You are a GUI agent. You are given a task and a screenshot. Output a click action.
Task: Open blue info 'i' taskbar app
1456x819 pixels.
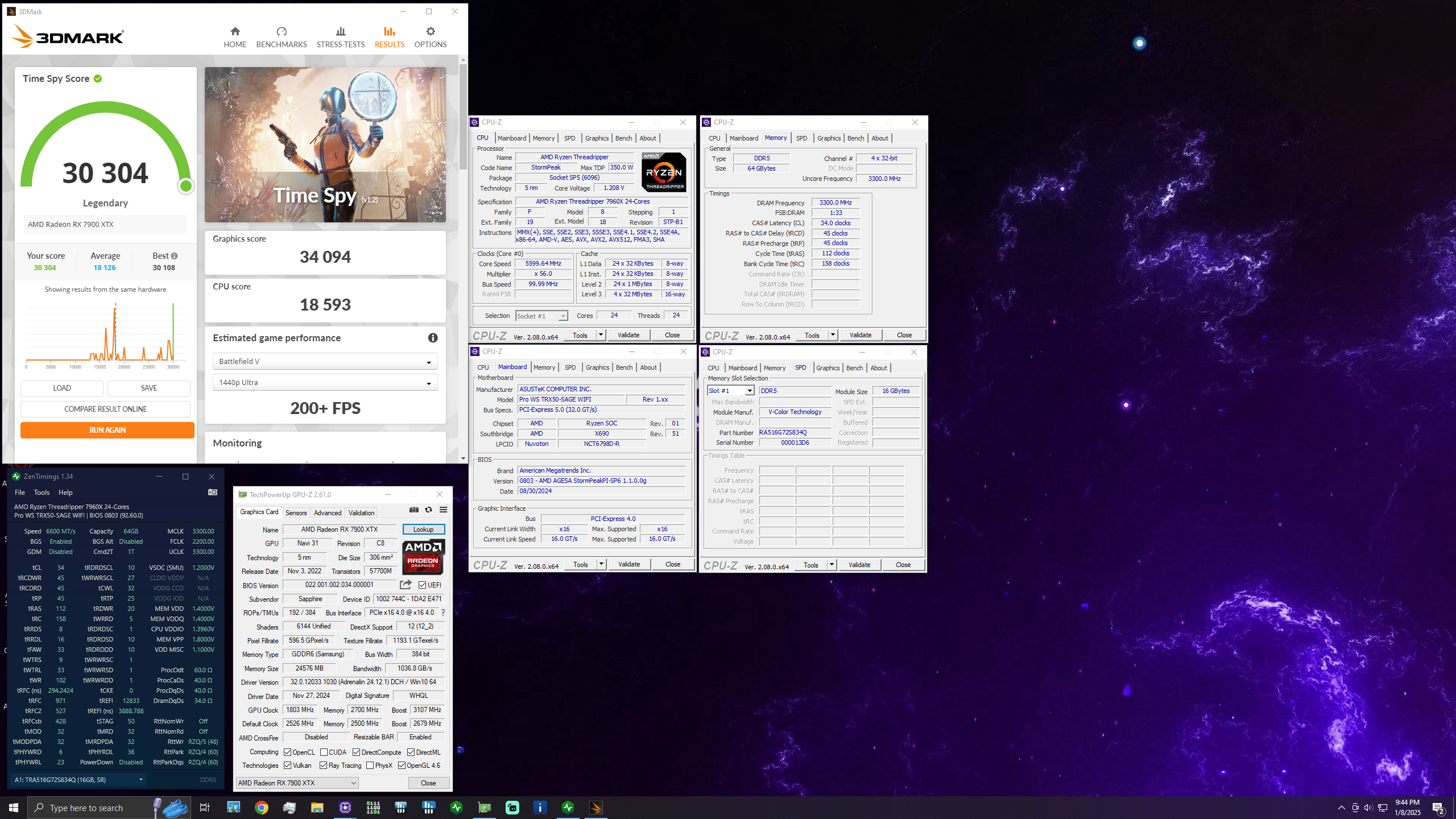(540, 808)
